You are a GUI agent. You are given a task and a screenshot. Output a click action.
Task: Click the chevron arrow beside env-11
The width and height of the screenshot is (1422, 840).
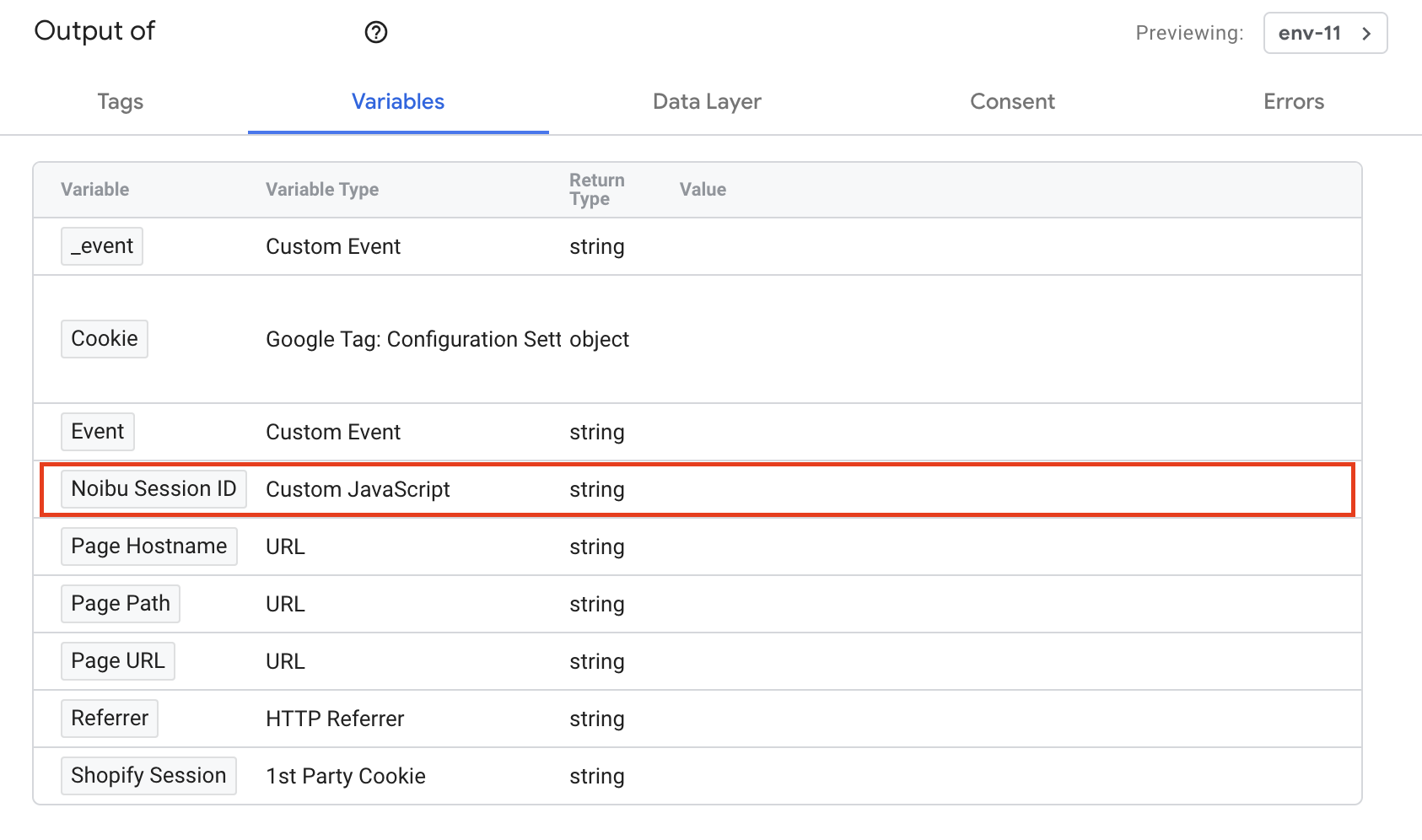pyautogui.click(x=1366, y=33)
